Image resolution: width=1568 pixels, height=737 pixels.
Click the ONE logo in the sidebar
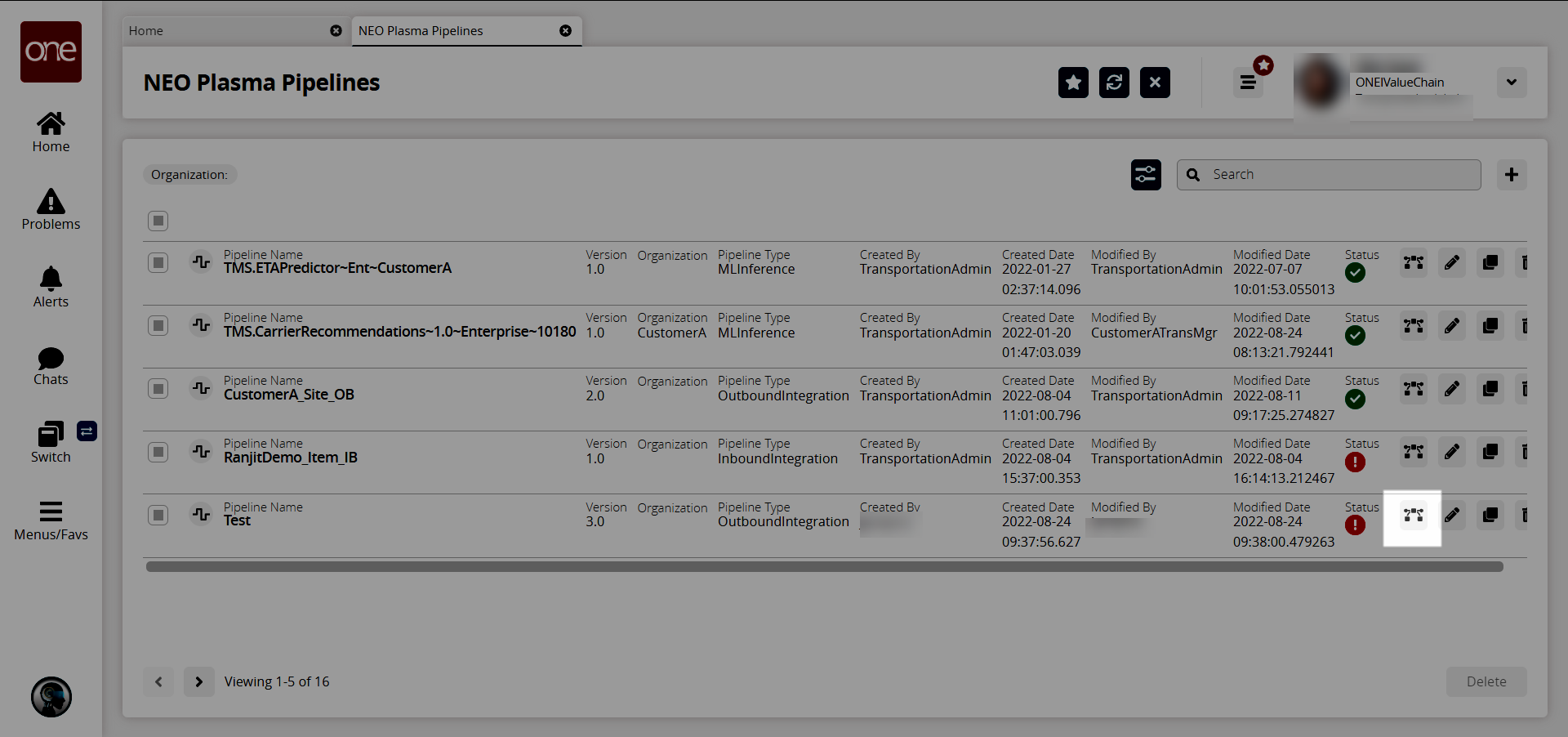tap(51, 51)
